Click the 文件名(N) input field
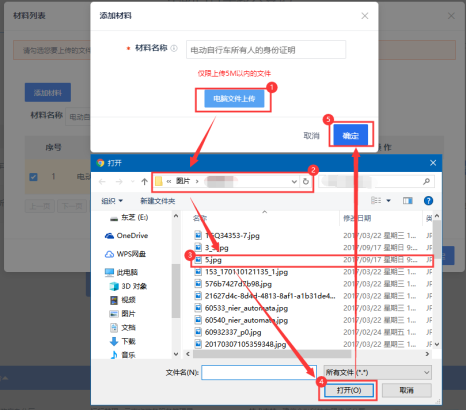This screenshot has height=411, width=466. point(258,373)
